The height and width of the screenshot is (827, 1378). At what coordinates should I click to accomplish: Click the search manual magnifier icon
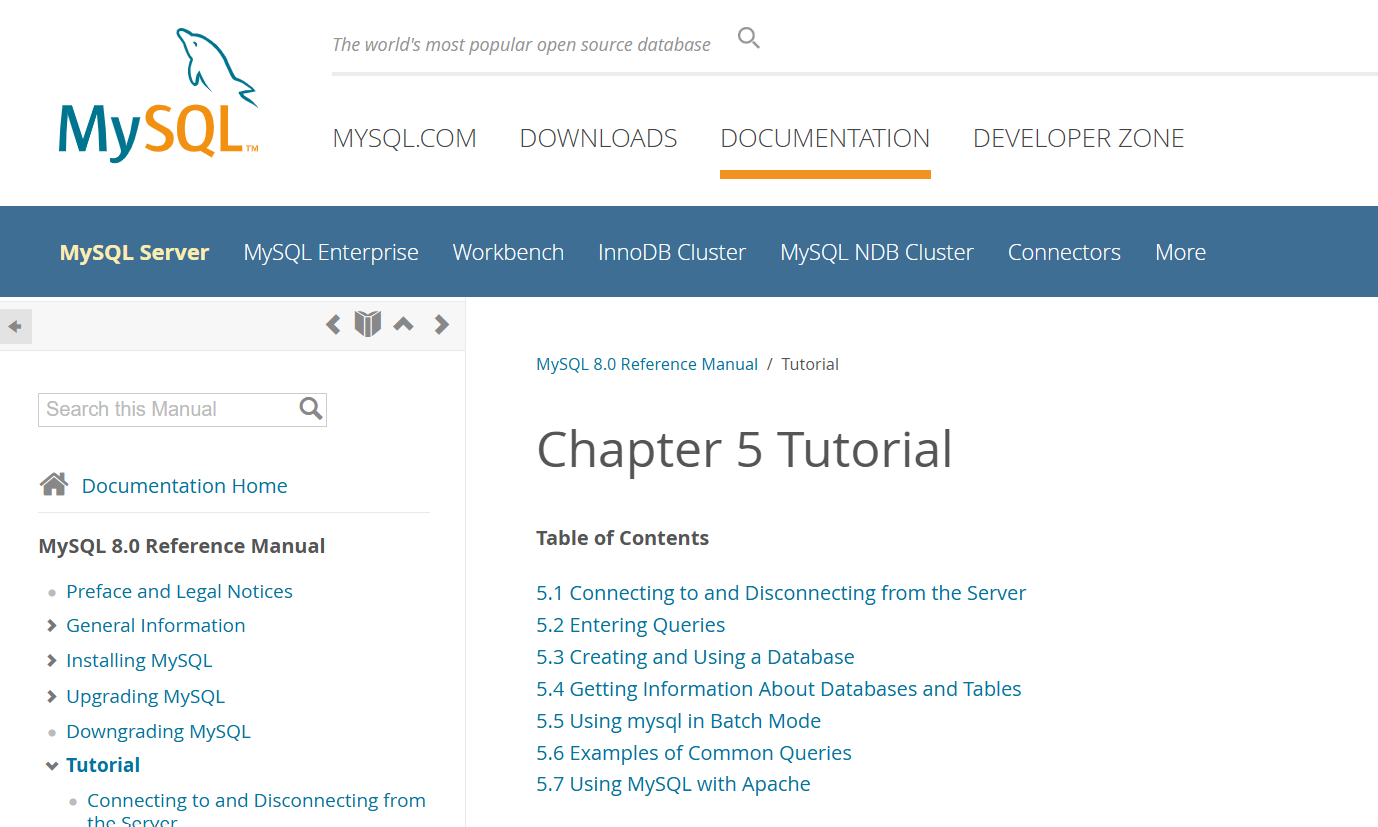pos(311,408)
